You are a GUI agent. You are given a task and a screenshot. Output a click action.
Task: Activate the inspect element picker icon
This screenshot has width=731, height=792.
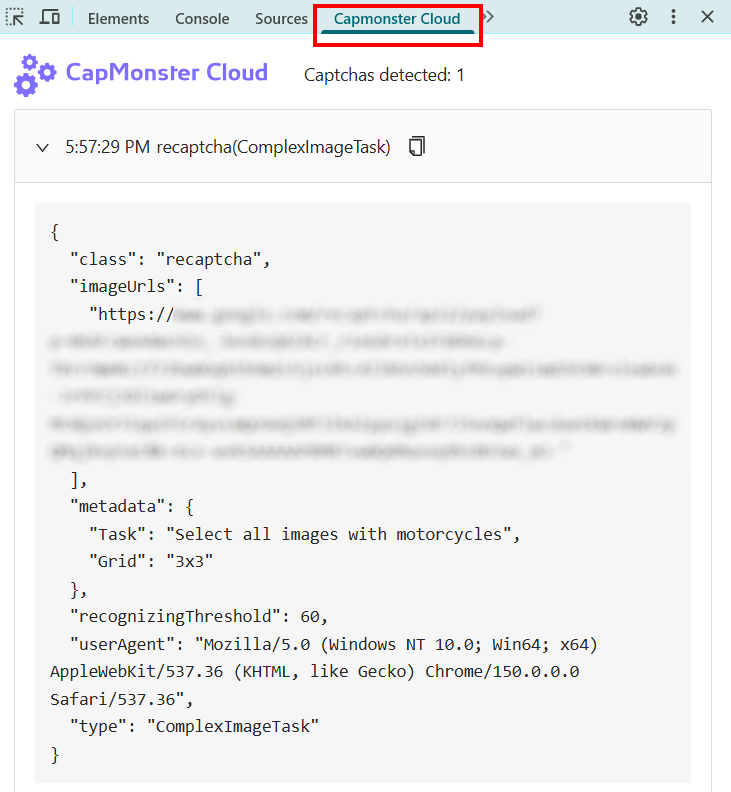[15, 17]
